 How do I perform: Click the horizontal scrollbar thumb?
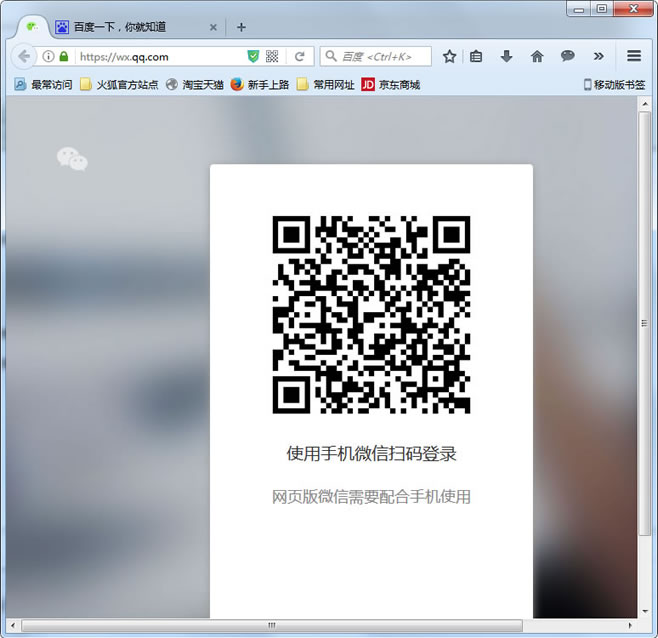[x=272, y=625]
